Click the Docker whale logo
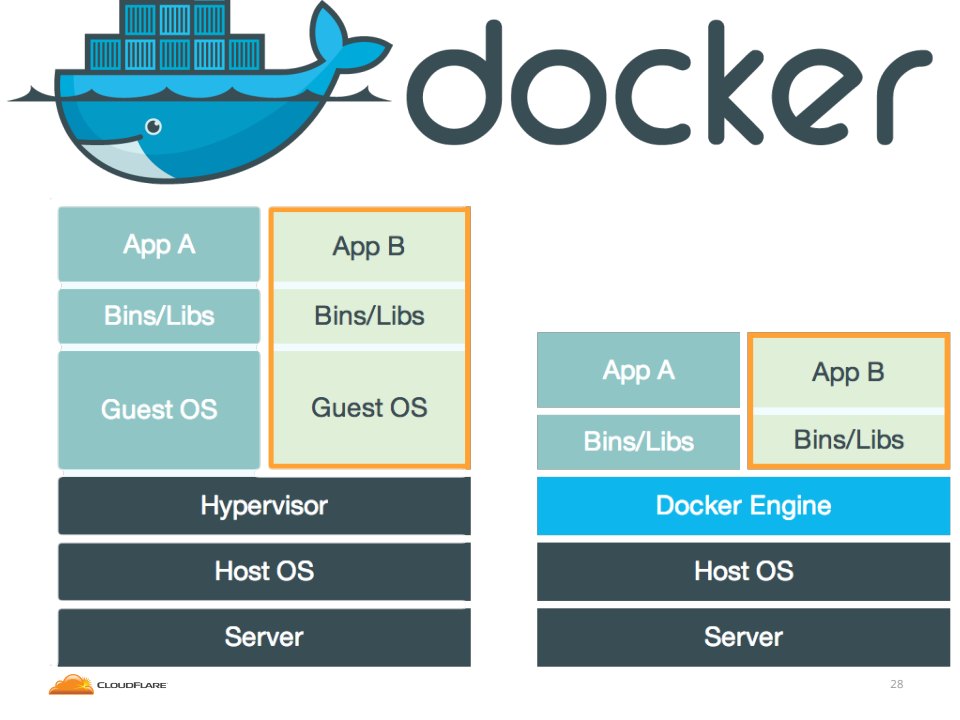This screenshot has height=720, width=960. click(199, 90)
